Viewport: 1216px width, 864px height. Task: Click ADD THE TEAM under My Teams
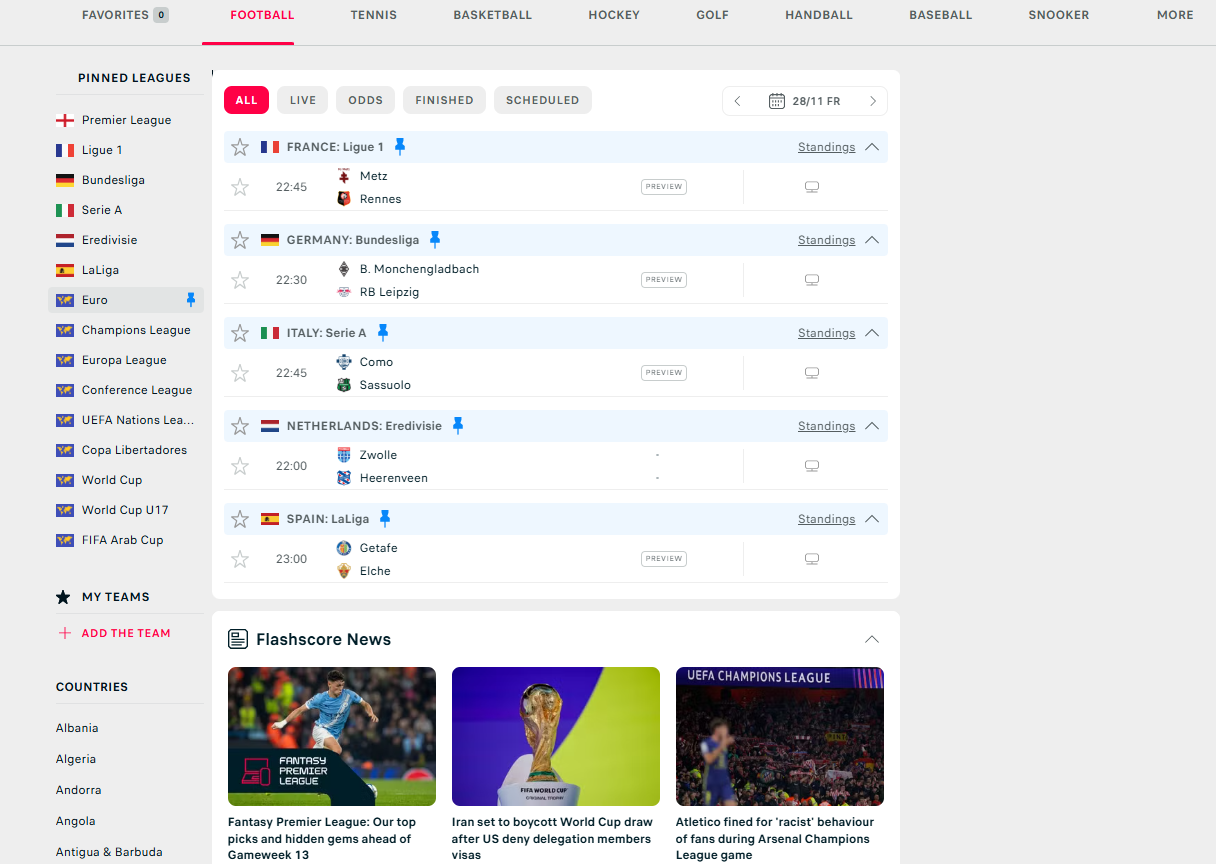(126, 633)
